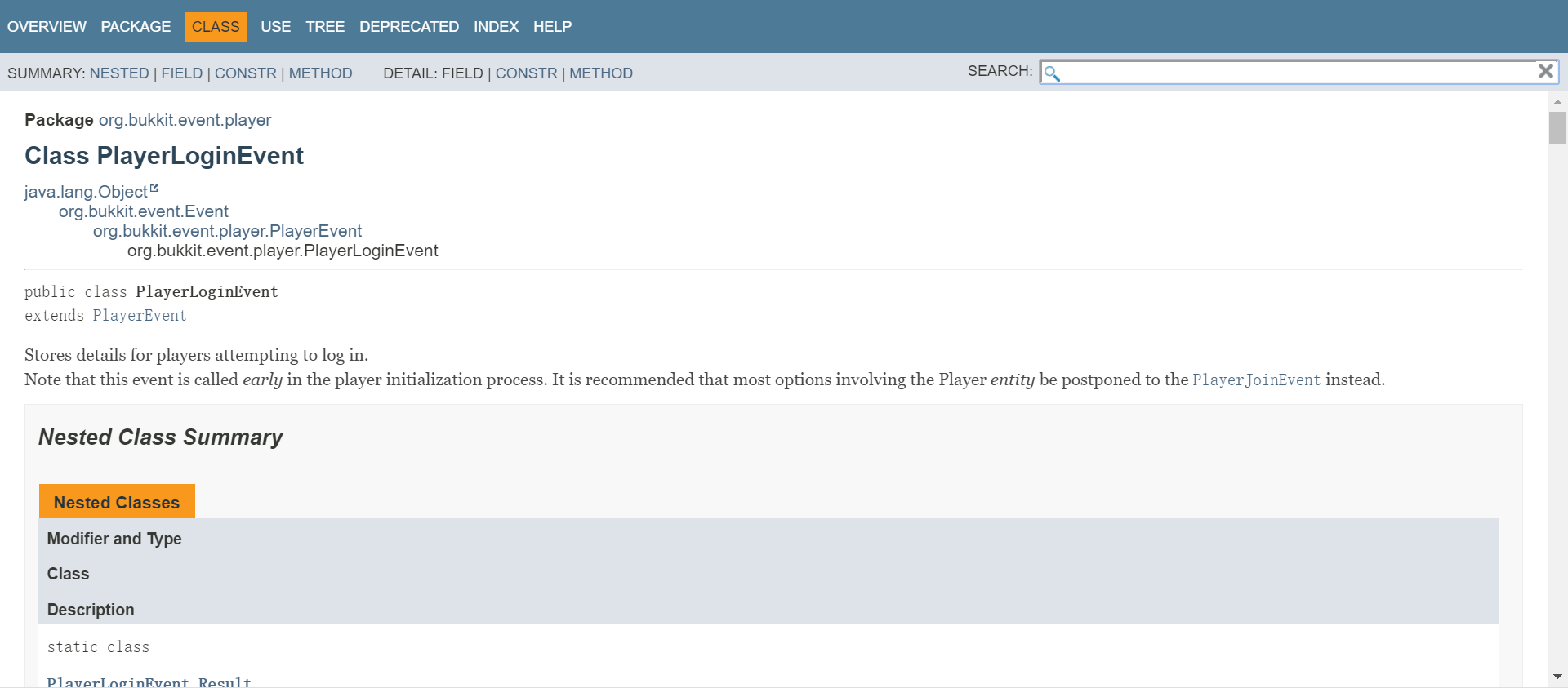
Task: Click the Nested Class Summary heading
Action: point(160,437)
